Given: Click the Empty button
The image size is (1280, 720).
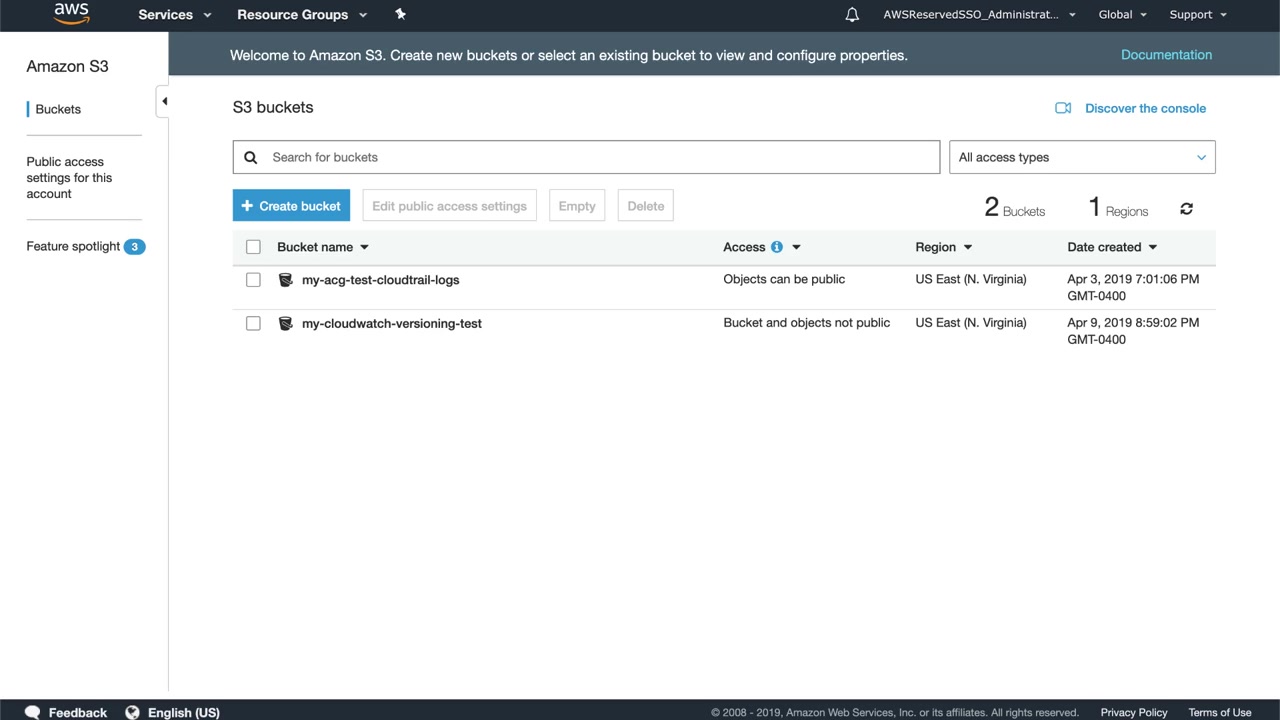Looking at the screenshot, I should tap(577, 206).
